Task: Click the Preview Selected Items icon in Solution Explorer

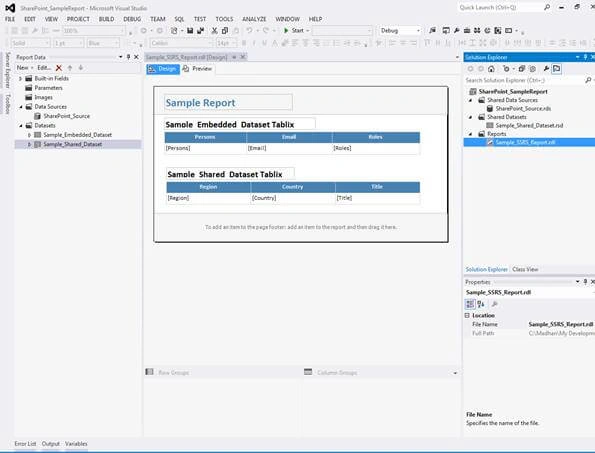Action: click(556, 69)
